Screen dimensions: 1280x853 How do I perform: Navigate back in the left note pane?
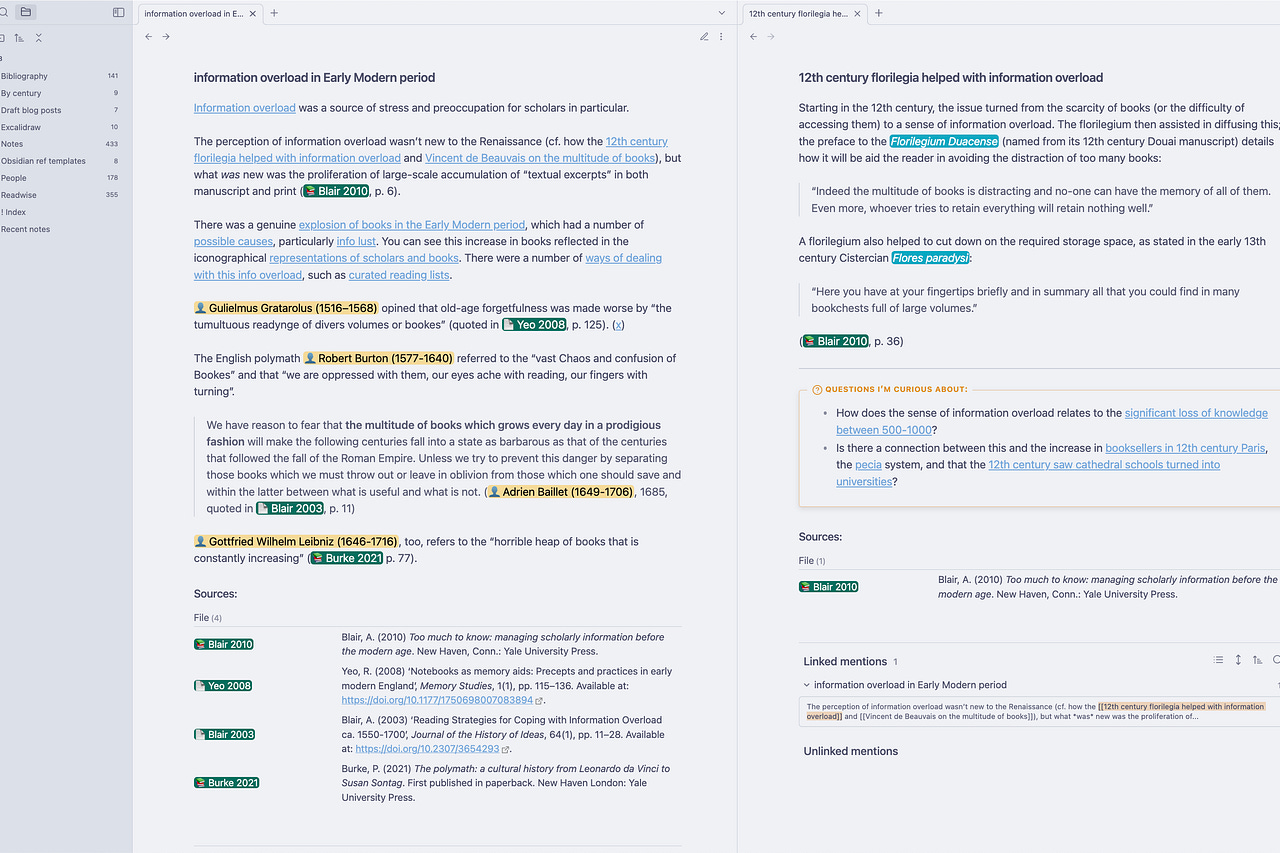click(148, 37)
